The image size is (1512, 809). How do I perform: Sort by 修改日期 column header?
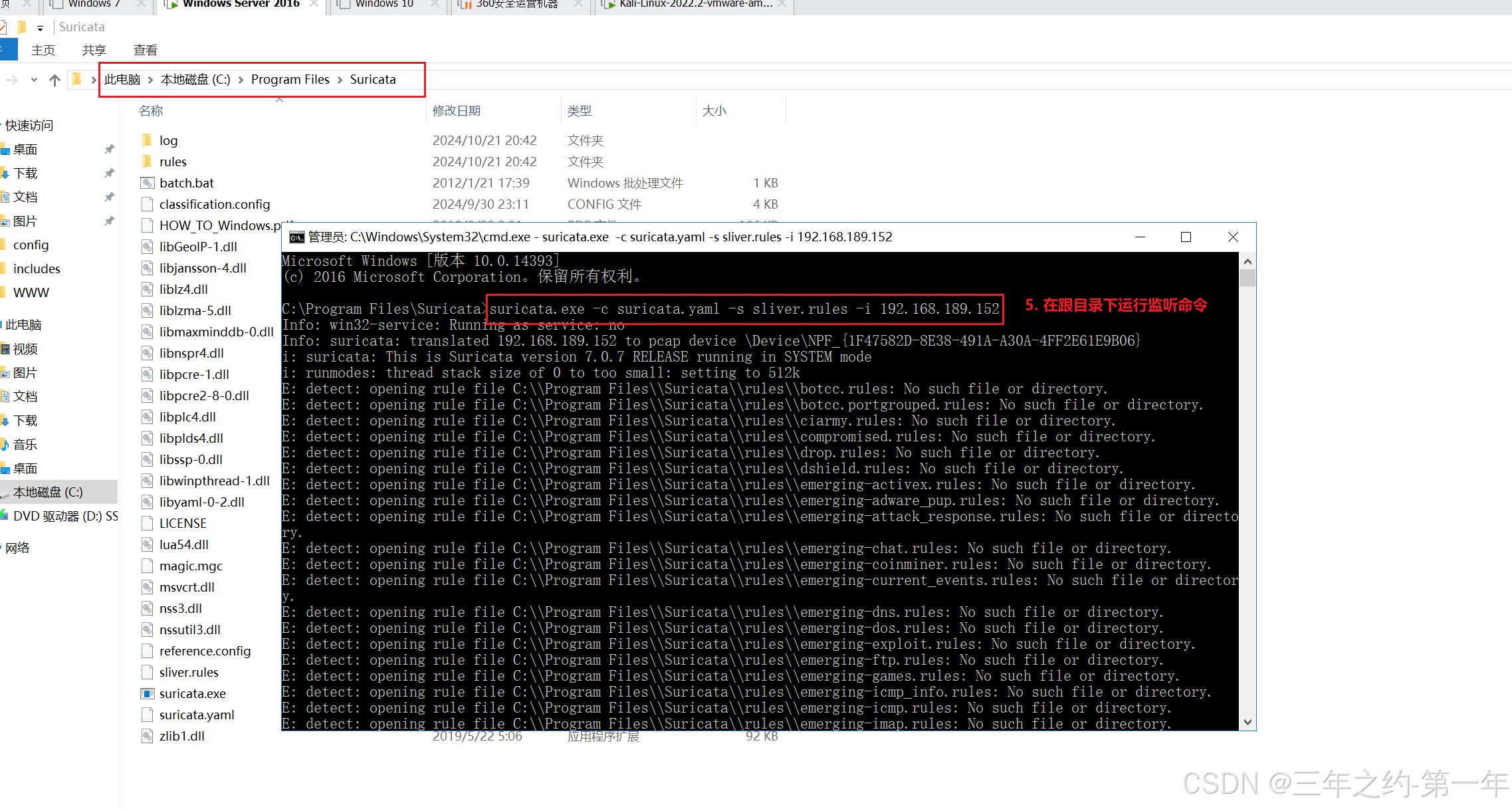[457, 111]
